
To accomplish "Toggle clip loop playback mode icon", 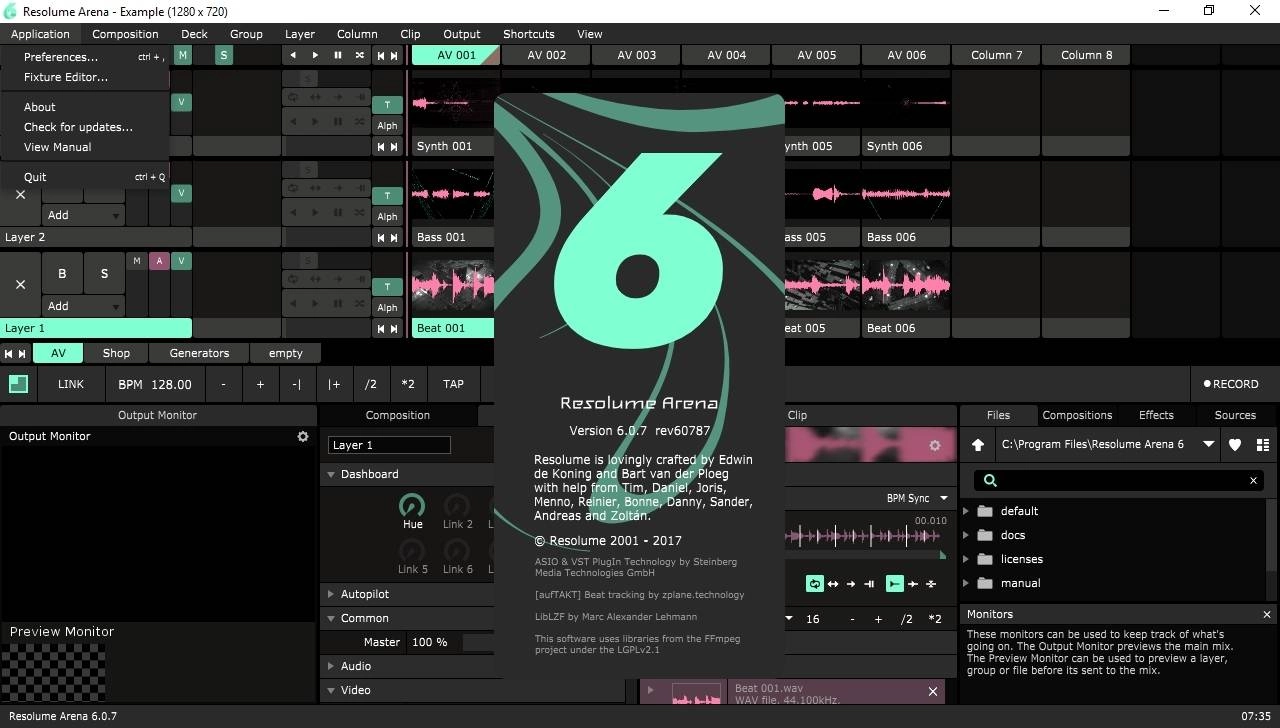I will pos(815,584).
